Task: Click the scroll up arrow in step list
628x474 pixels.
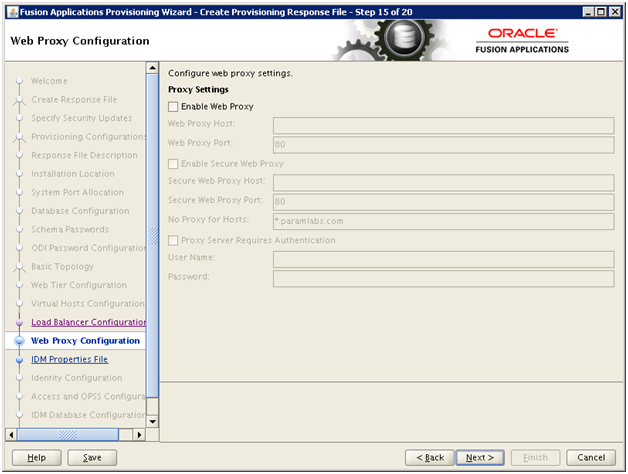Action: [153, 68]
